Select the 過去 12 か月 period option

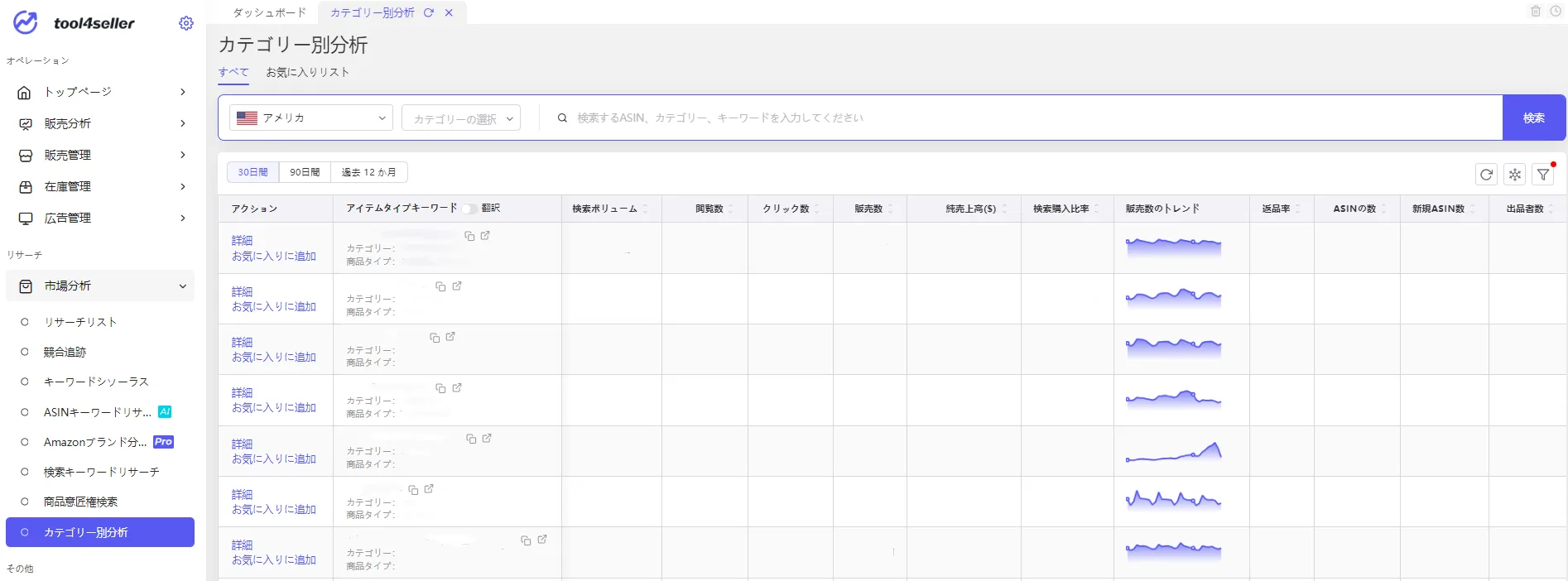click(368, 172)
